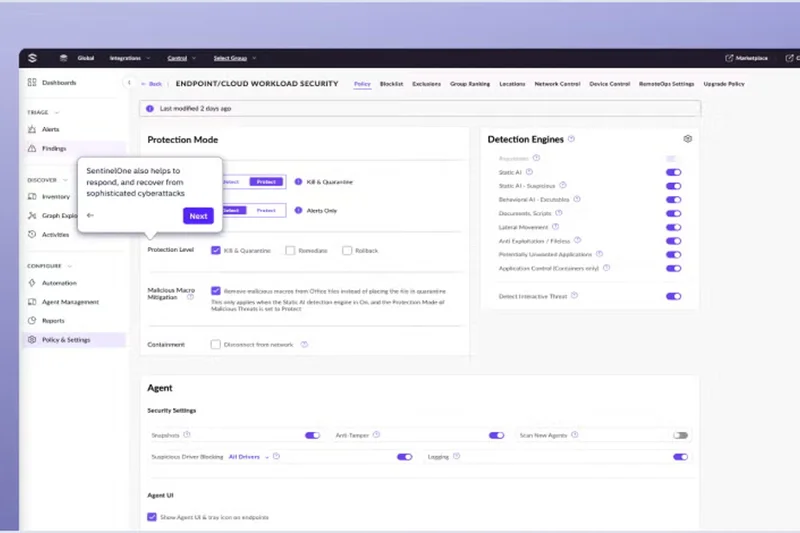Screen dimensions: 800x533
Task: Click the Automation icon in the sidebar
Action: (33, 283)
